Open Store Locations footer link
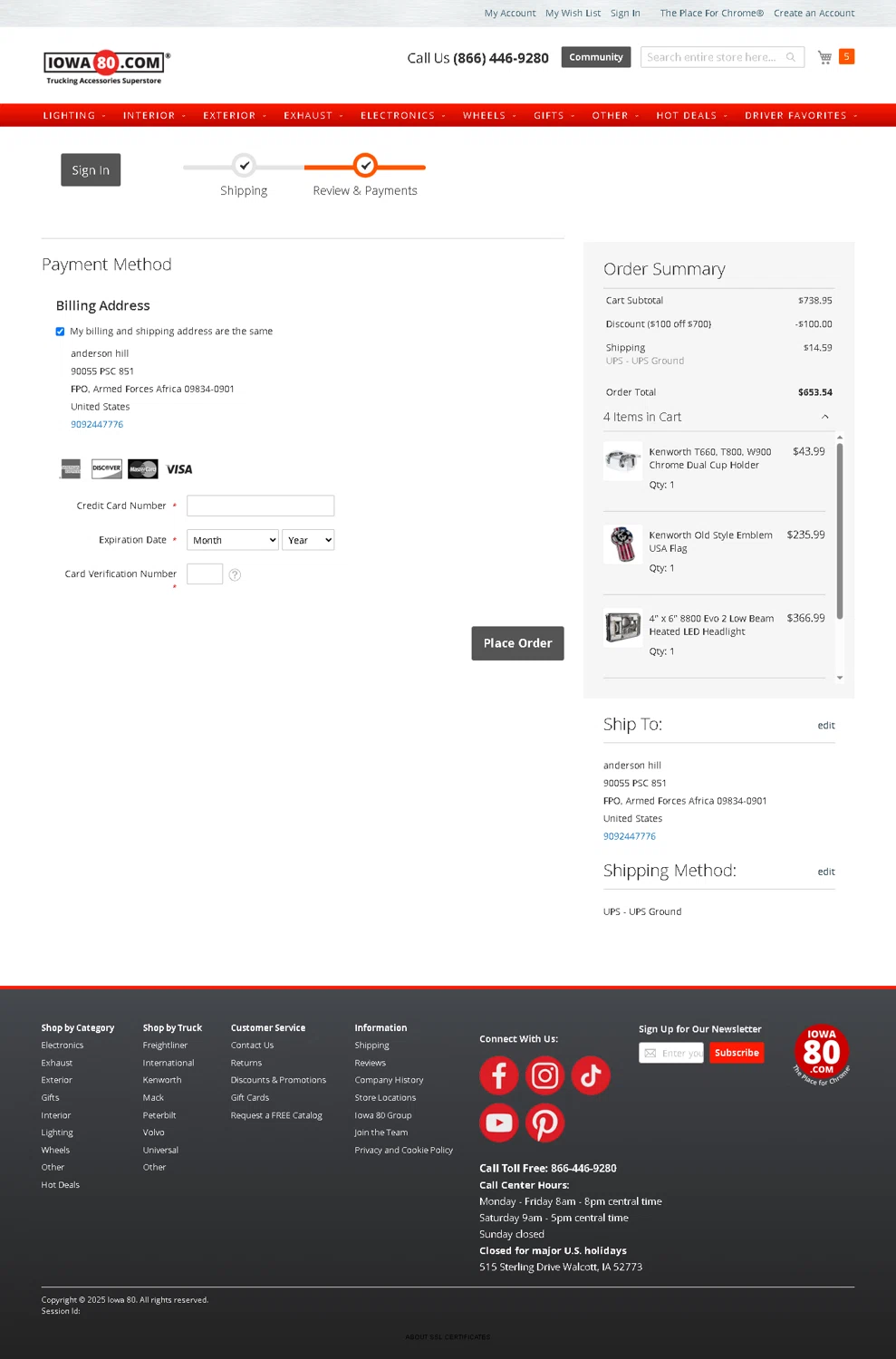The image size is (896, 1359). (385, 1098)
